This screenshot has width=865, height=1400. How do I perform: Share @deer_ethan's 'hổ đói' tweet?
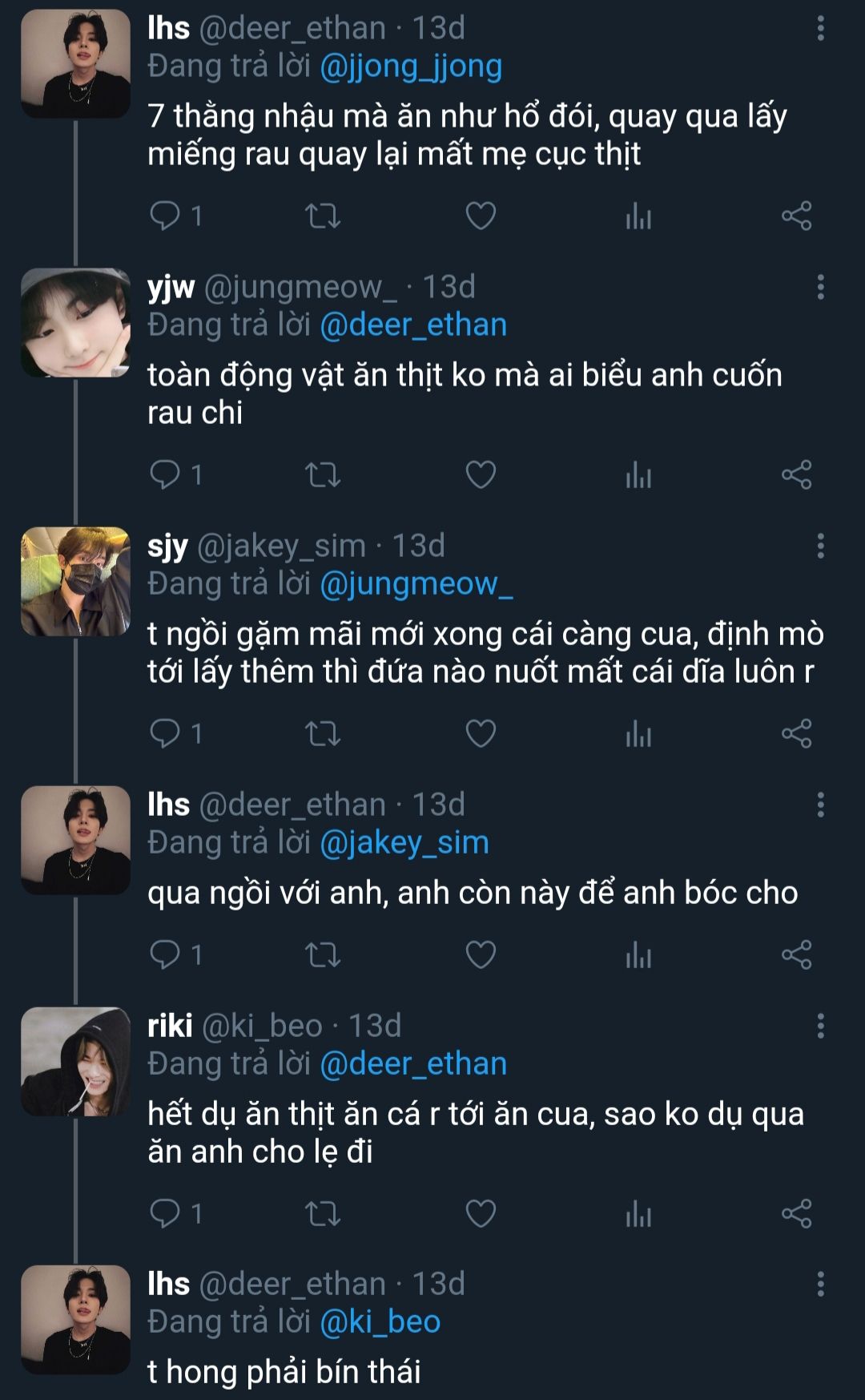click(796, 216)
